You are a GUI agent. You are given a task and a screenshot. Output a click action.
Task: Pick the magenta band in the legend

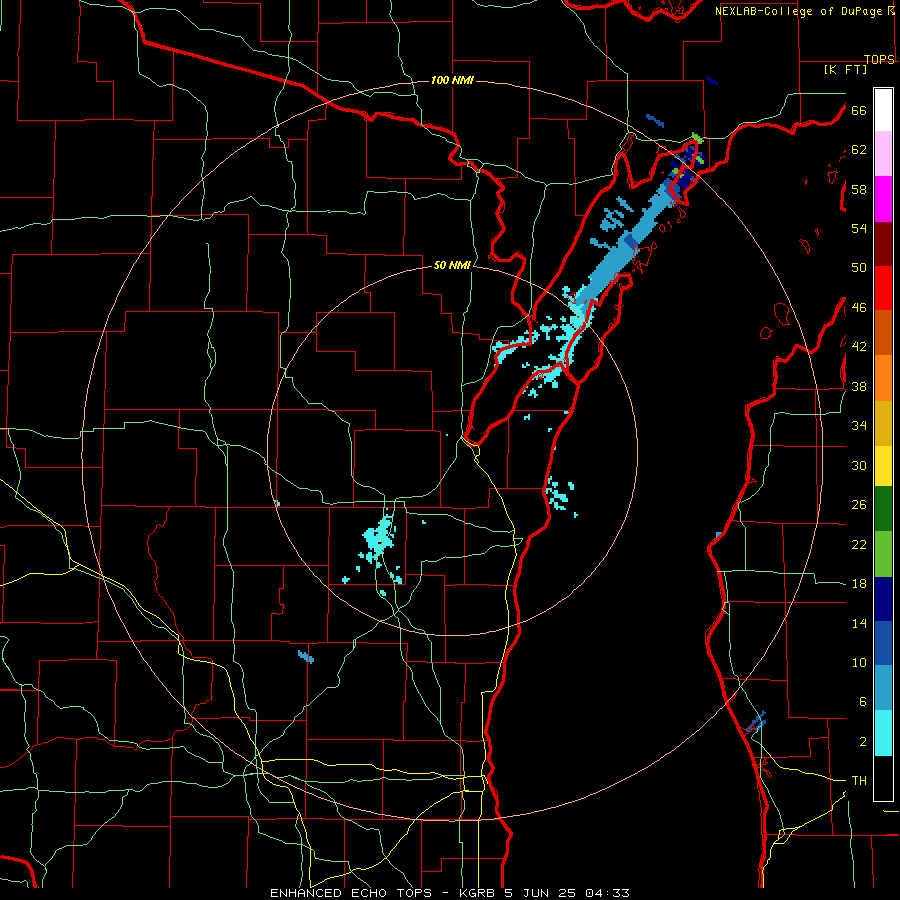(883, 199)
